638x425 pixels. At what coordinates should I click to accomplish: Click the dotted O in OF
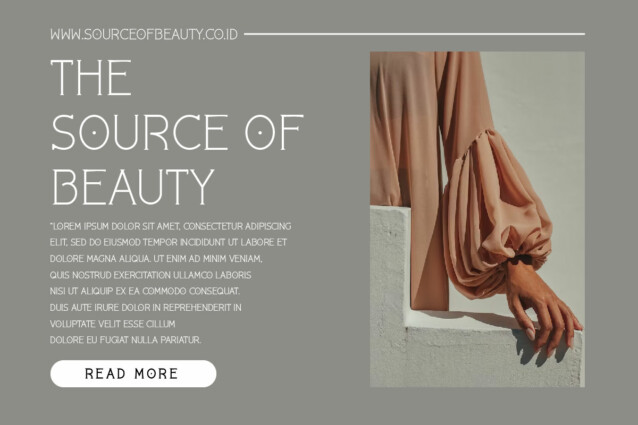(260, 133)
